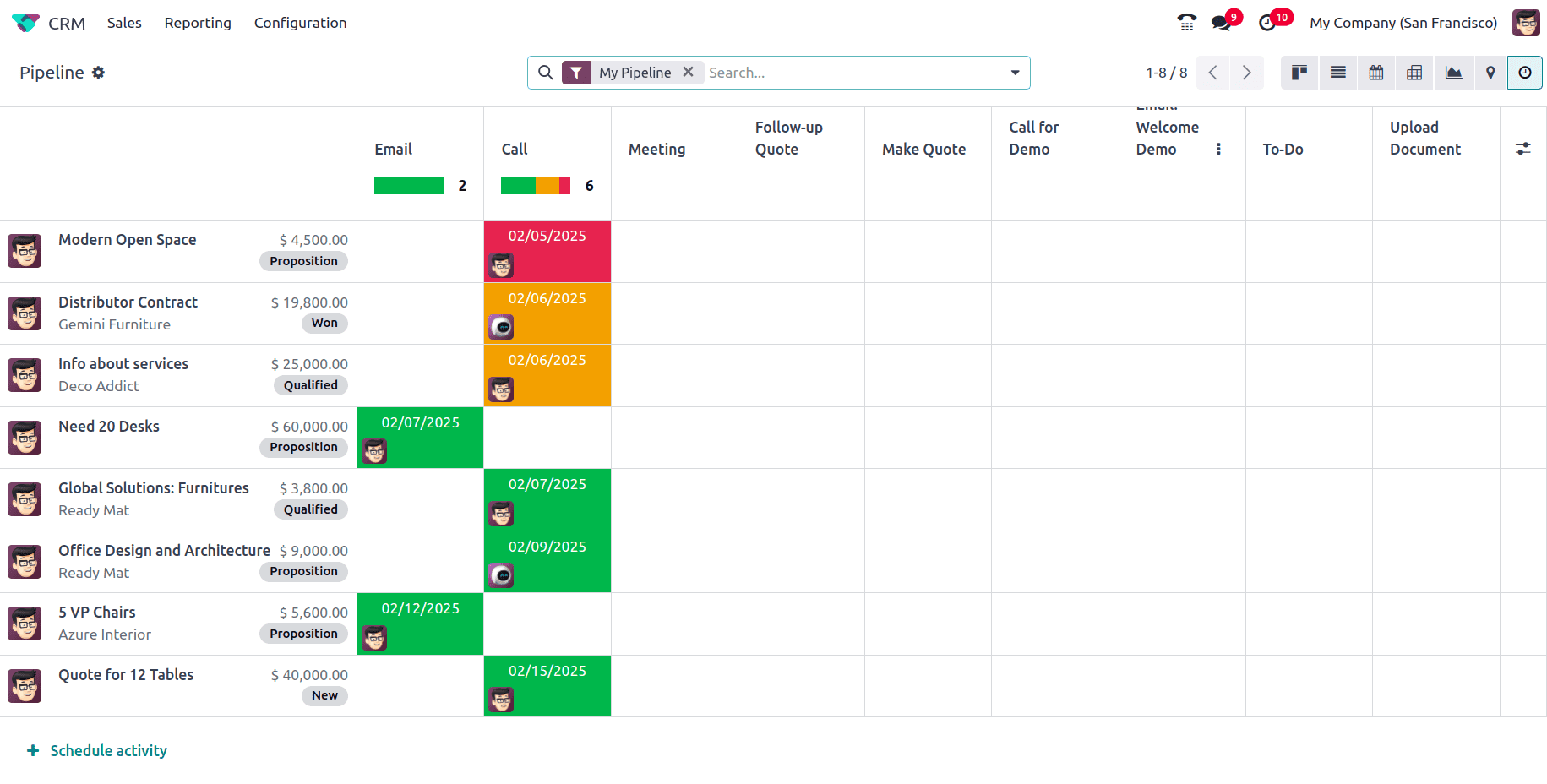Click the Search input field
The width and height of the screenshot is (1547, 784).
[x=849, y=73]
